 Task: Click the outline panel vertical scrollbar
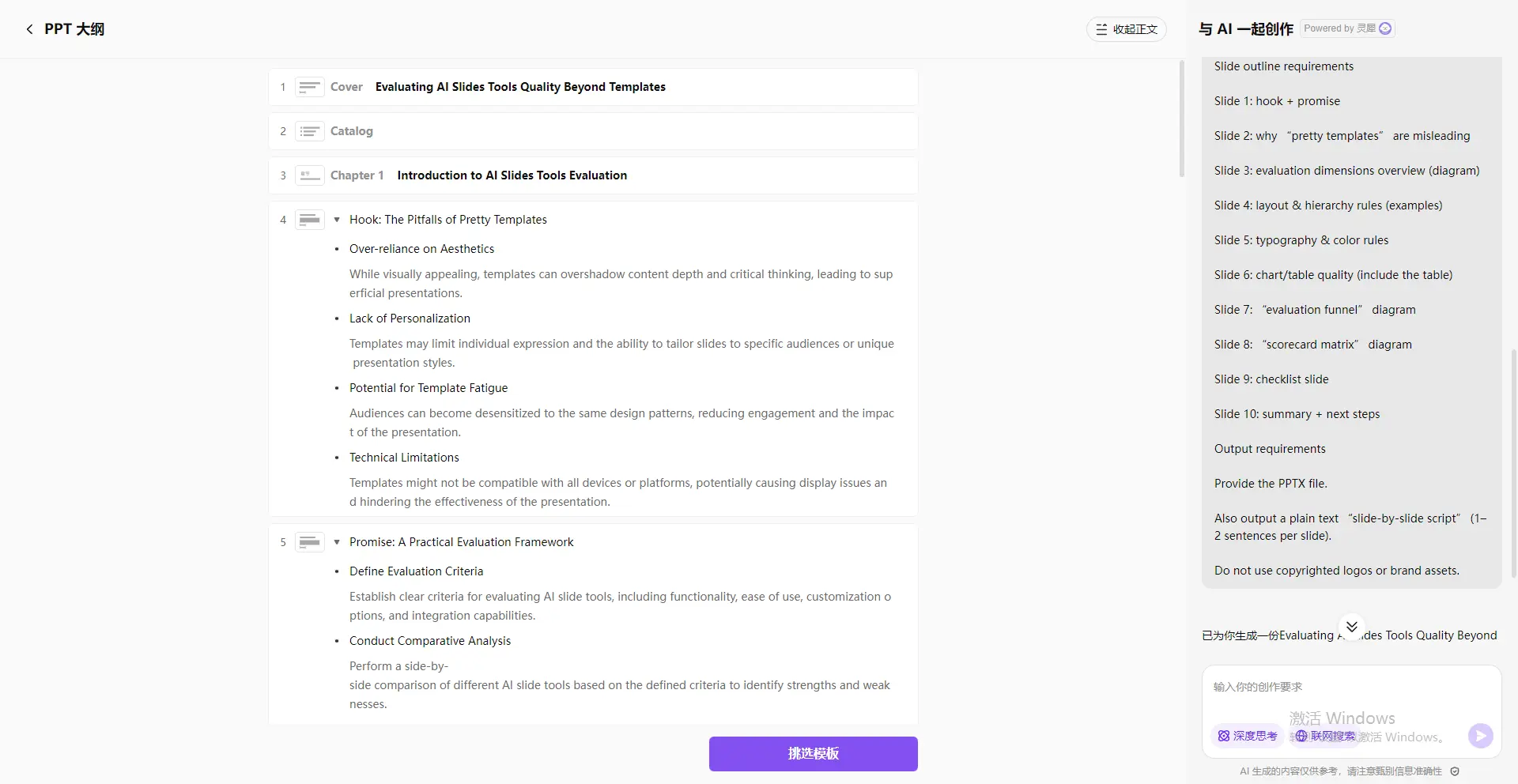pos(1182,119)
